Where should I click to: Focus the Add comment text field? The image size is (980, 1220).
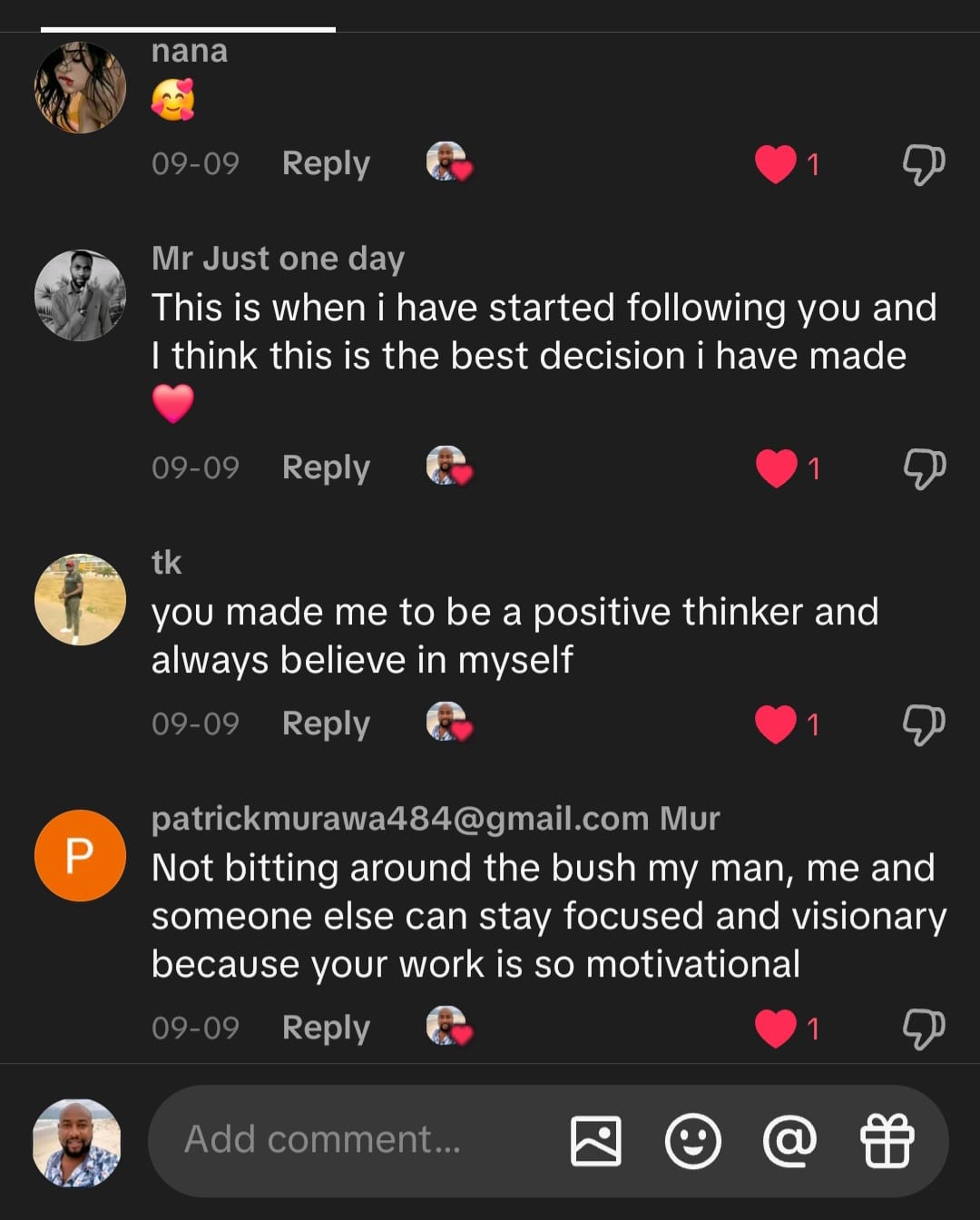click(354, 1140)
